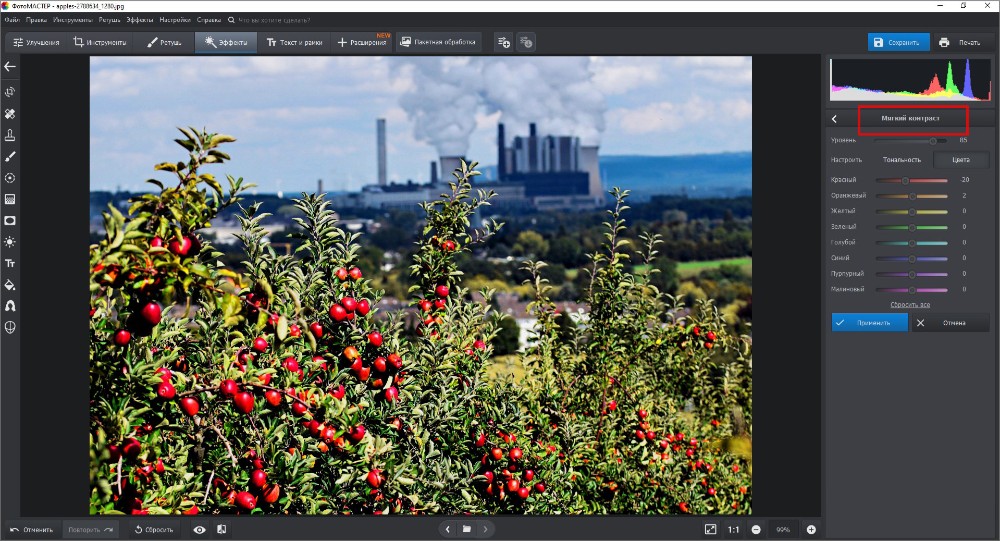
Task: Switch to the Тональность settings tab
Action: (901, 159)
